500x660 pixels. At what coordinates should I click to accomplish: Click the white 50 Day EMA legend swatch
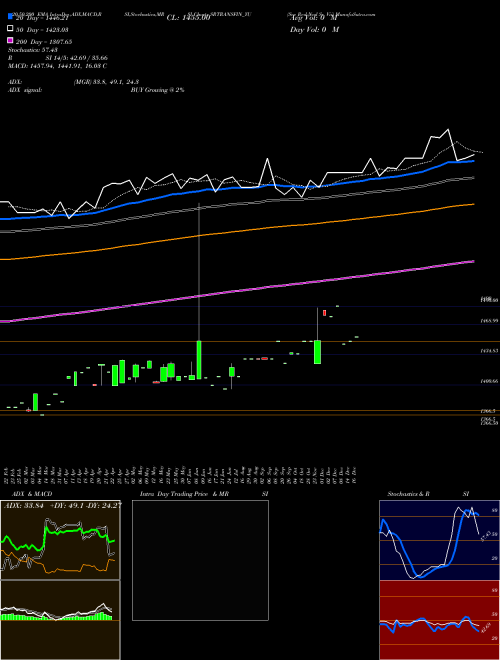click(10, 29)
